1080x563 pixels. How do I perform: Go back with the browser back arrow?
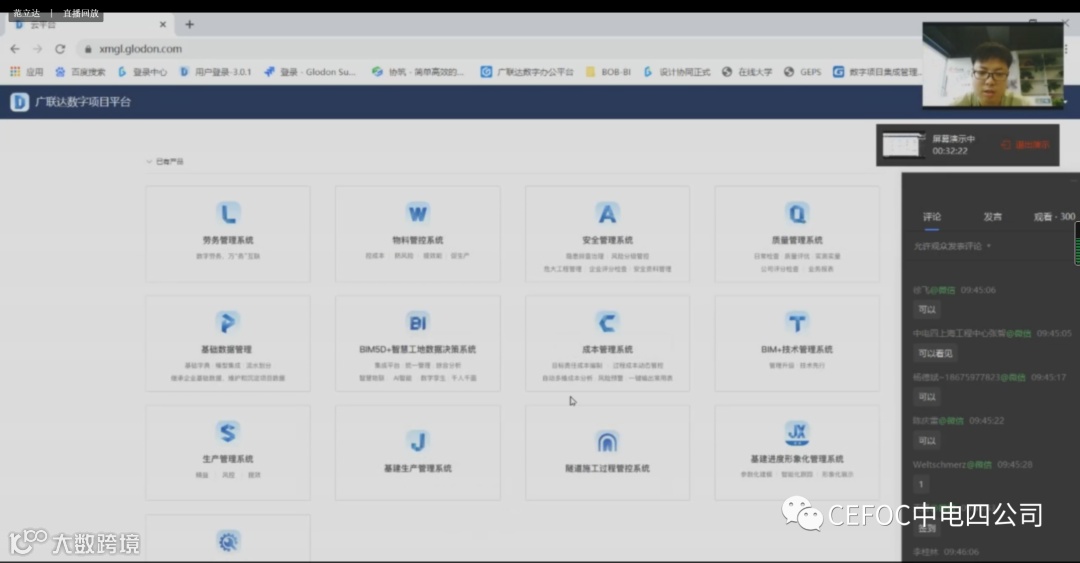pyautogui.click(x=15, y=49)
